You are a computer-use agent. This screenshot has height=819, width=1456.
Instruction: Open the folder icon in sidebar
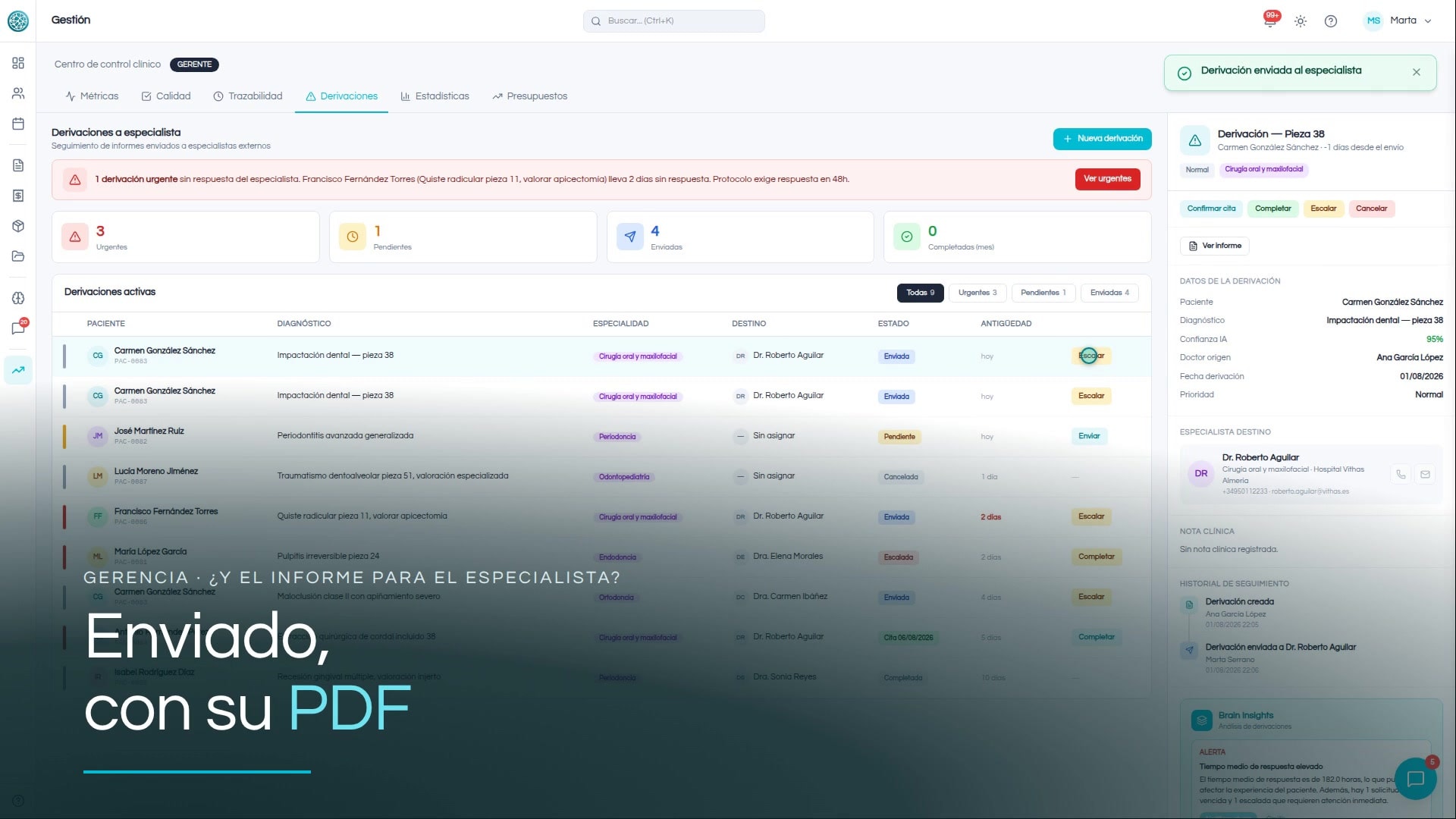pos(18,256)
